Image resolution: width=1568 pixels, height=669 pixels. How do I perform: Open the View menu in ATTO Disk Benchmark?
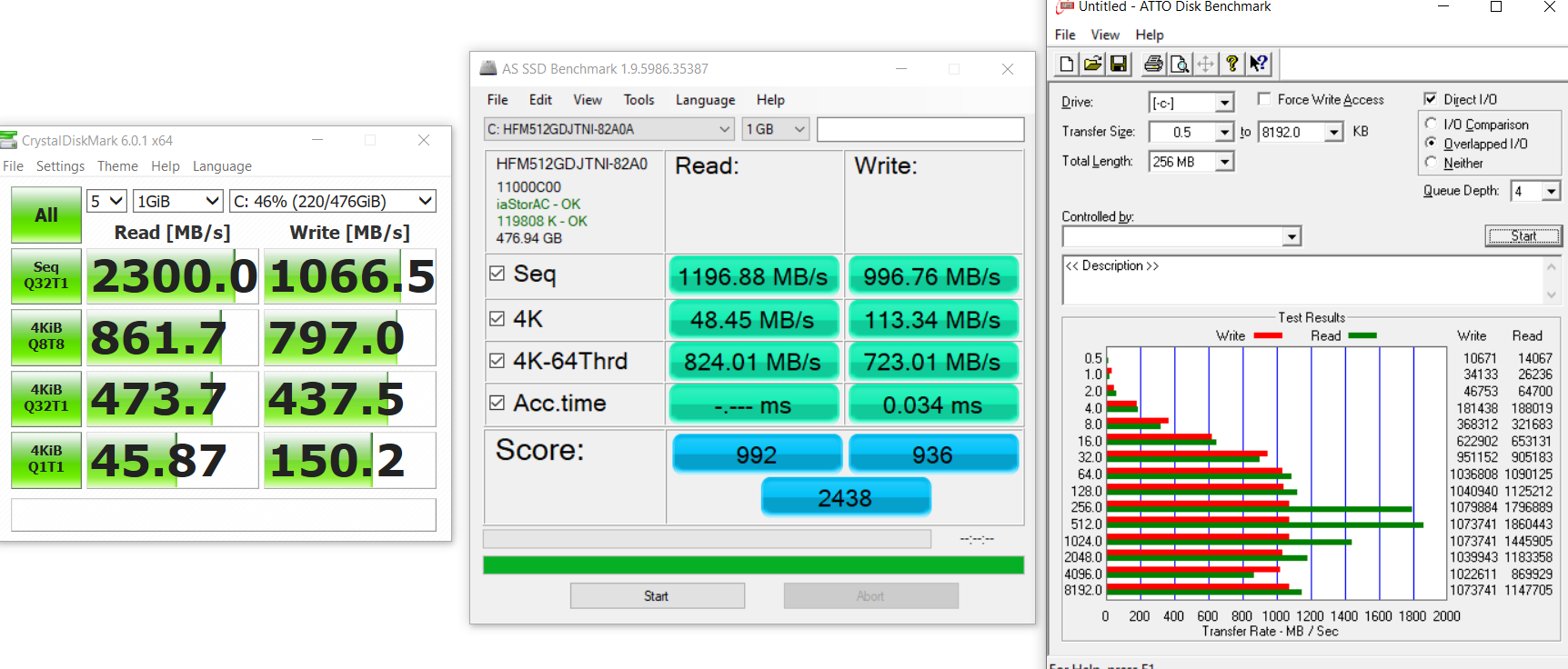[x=1105, y=35]
